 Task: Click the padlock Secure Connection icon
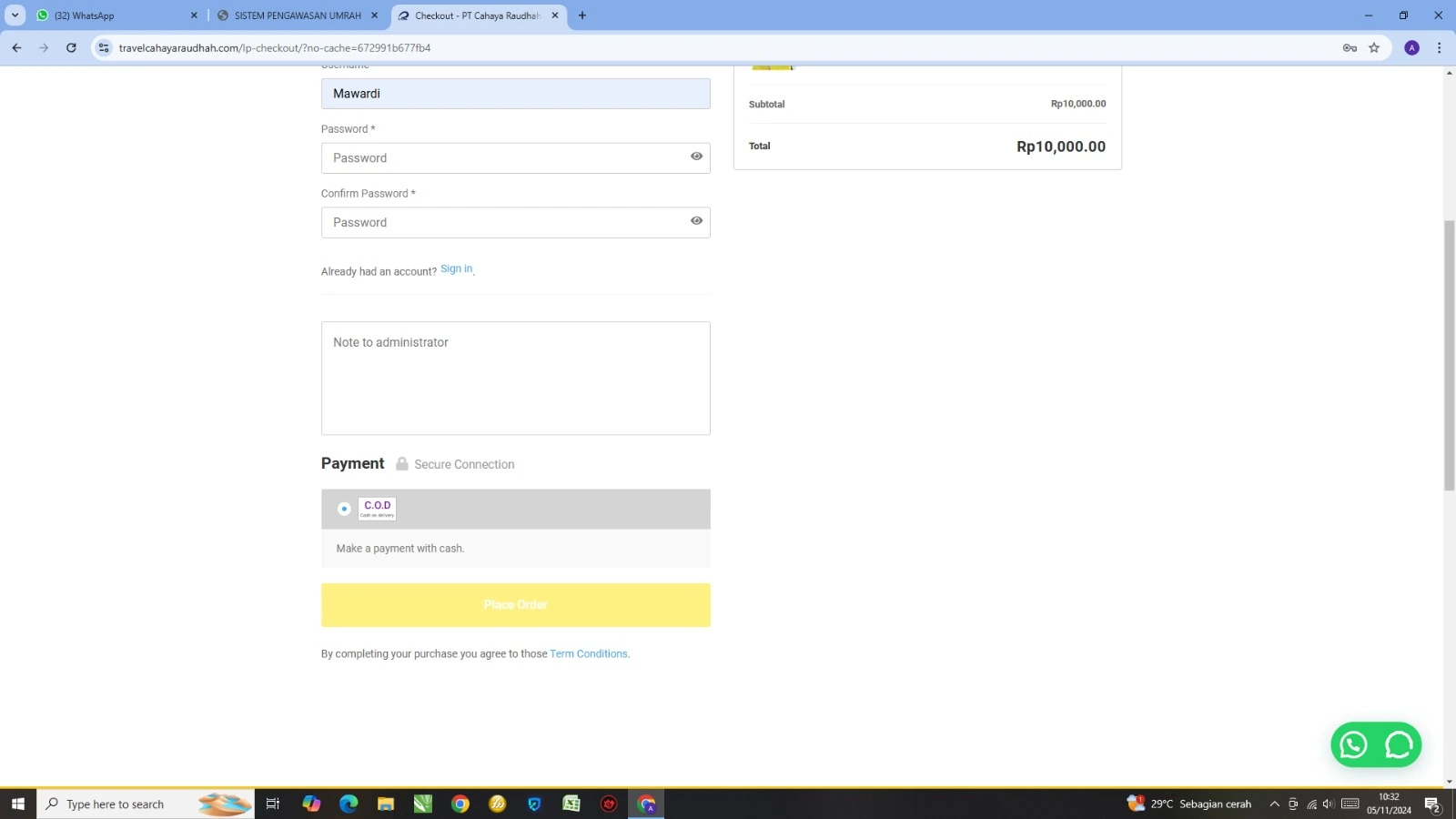click(x=401, y=463)
